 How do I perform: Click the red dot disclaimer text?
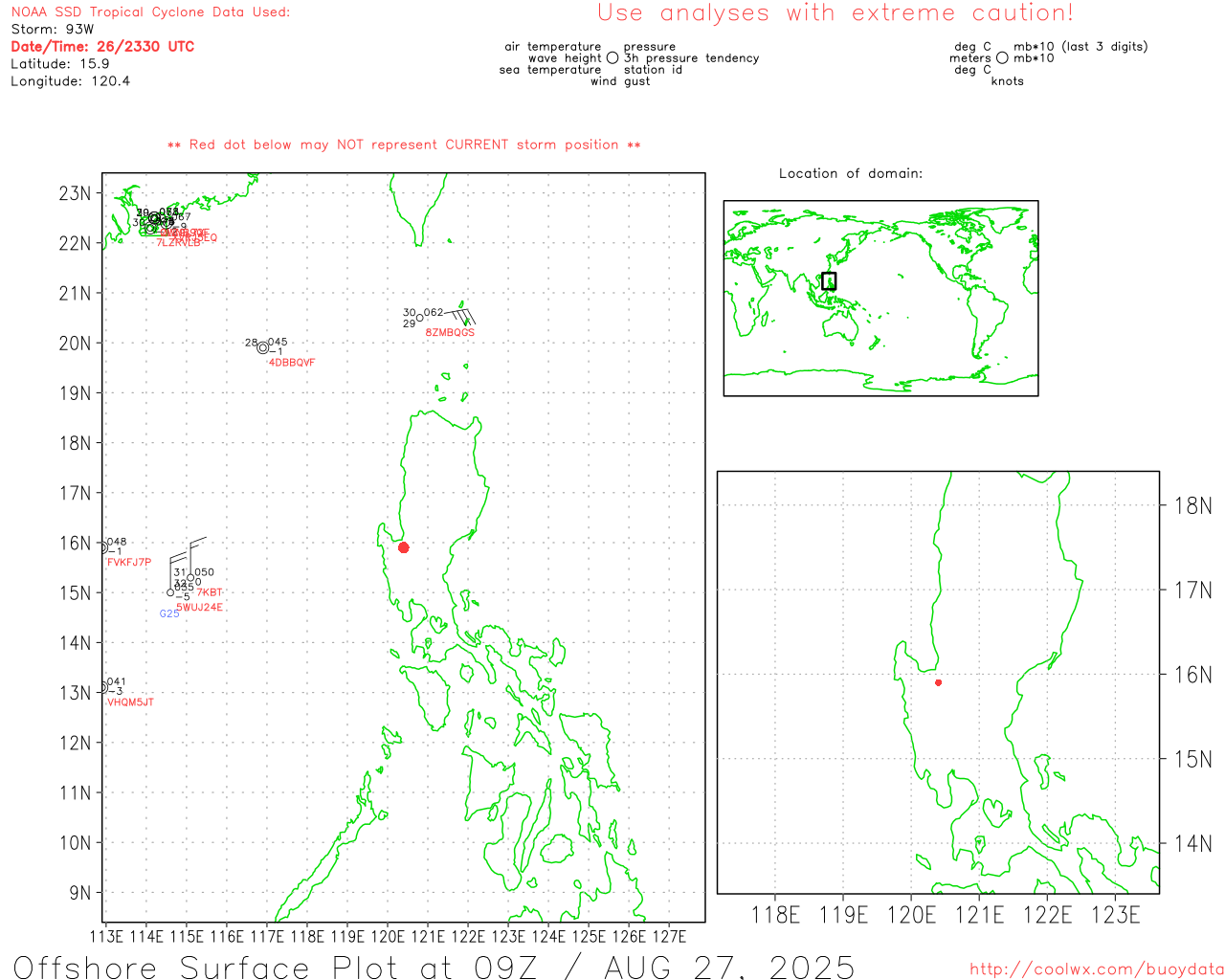tap(404, 145)
